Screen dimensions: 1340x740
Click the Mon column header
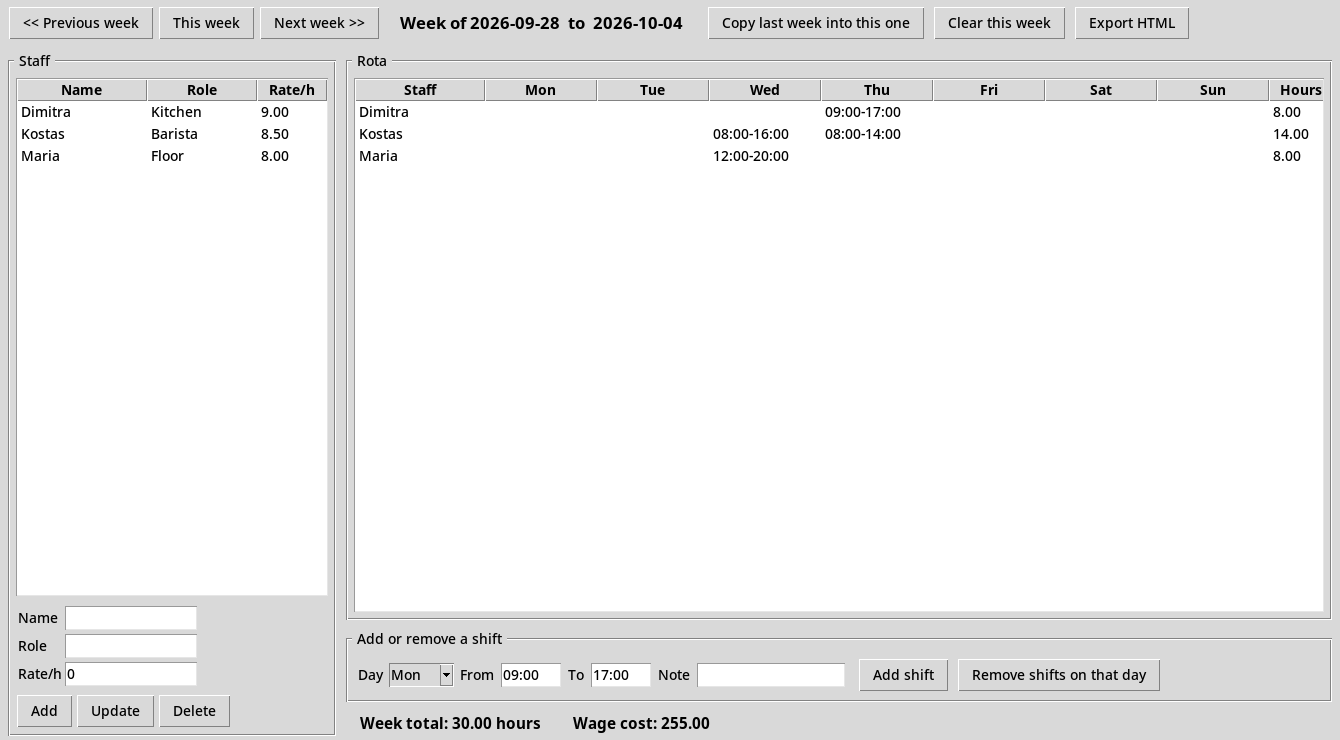[x=541, y=90]
